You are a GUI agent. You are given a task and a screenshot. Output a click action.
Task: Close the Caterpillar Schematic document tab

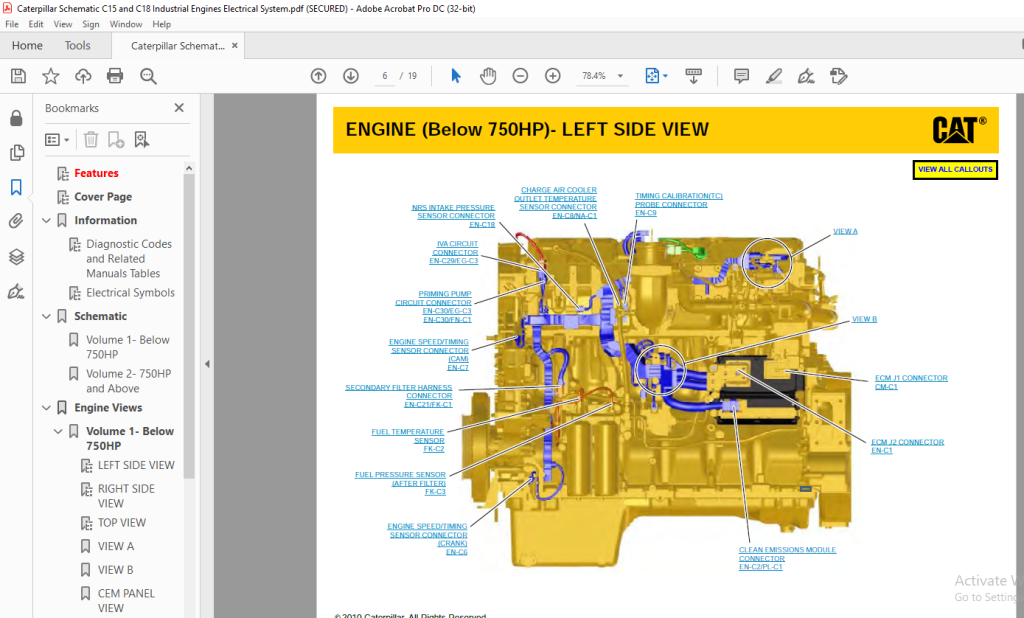pyautogui.click(x=234, y=46)
